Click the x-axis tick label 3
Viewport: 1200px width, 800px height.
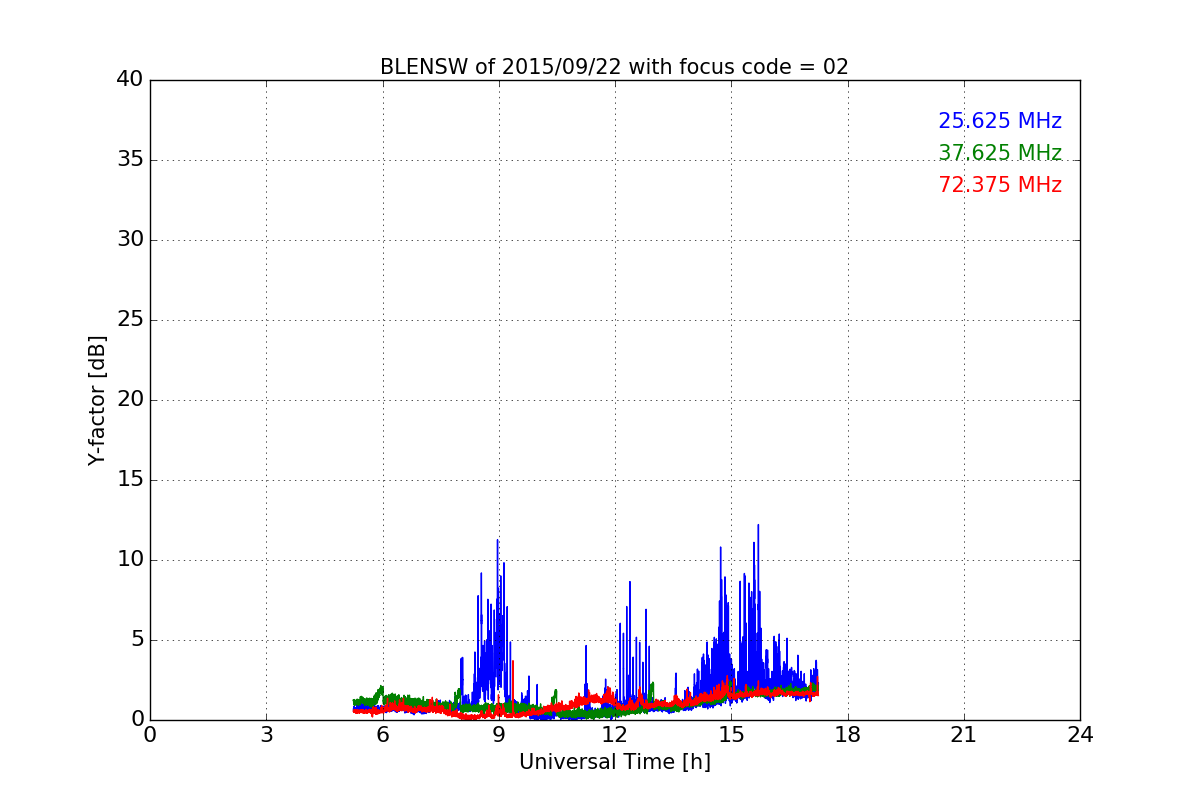click(266, 734)
